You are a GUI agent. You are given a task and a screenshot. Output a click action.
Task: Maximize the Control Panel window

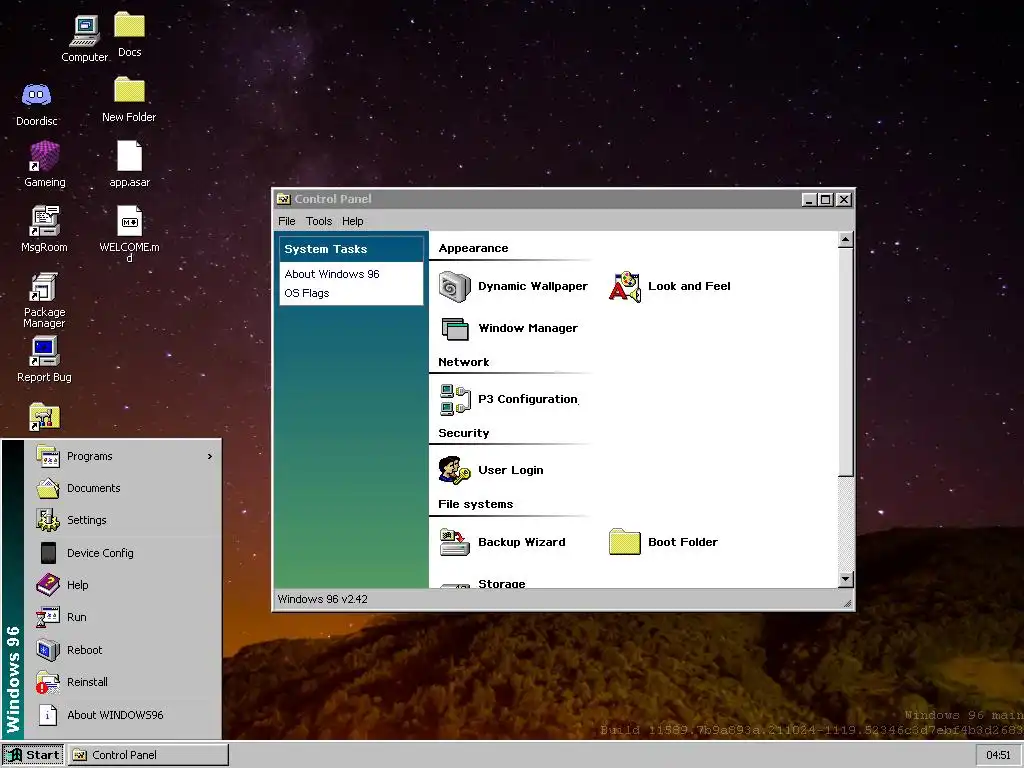point(825,200)
